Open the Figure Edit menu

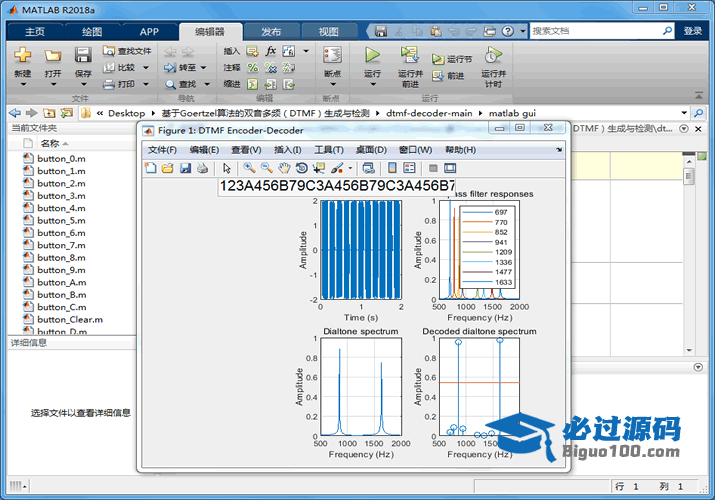(204, 150)
